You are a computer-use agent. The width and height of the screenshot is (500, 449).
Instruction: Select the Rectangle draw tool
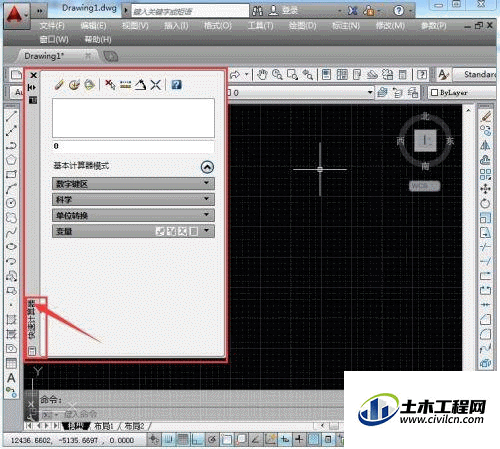11,174
